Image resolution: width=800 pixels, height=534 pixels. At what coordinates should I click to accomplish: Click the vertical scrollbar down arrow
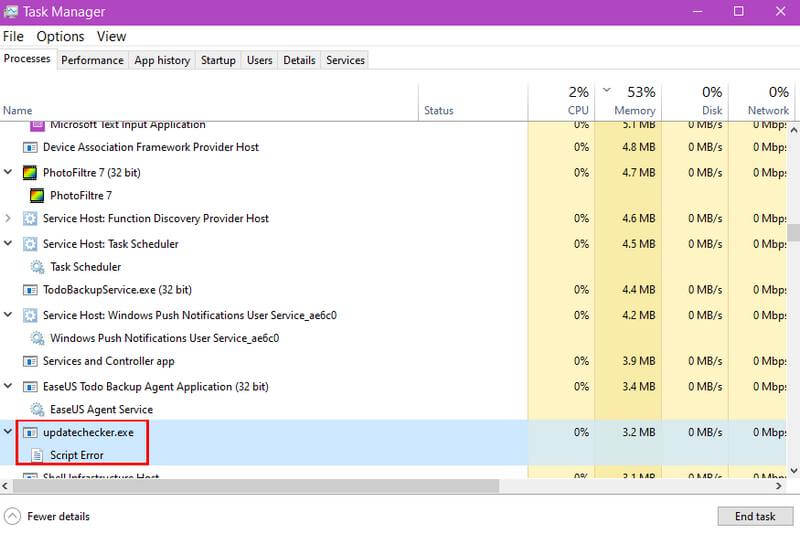click(x=793, y=471)
